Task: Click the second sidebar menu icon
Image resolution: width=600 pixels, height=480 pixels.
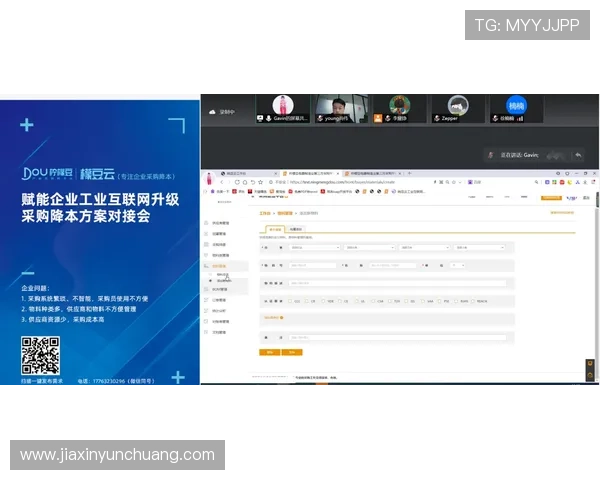Action: pos(206,233)
